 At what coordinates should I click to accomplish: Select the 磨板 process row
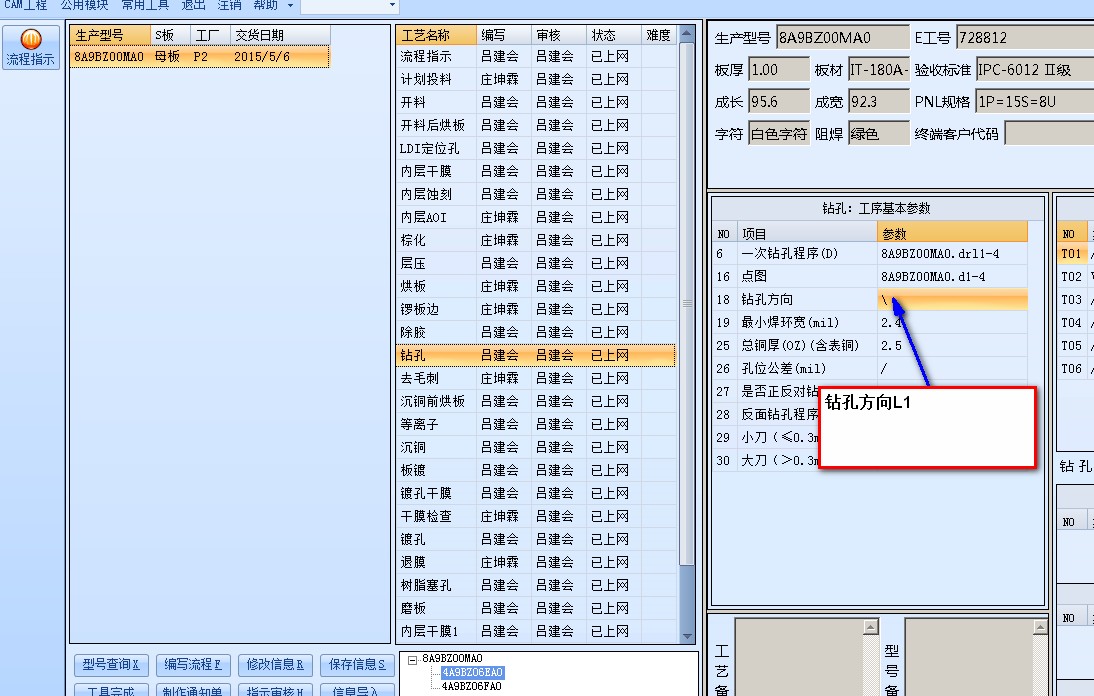point(536,609)
